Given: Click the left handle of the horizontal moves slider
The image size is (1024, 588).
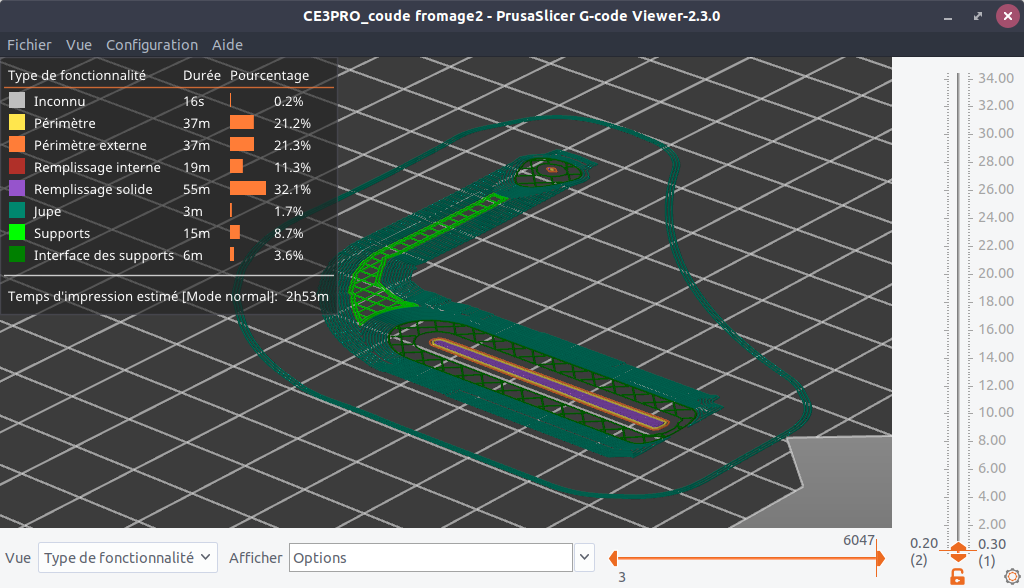Looking at the screenshot, I should (x=613, y=558).
